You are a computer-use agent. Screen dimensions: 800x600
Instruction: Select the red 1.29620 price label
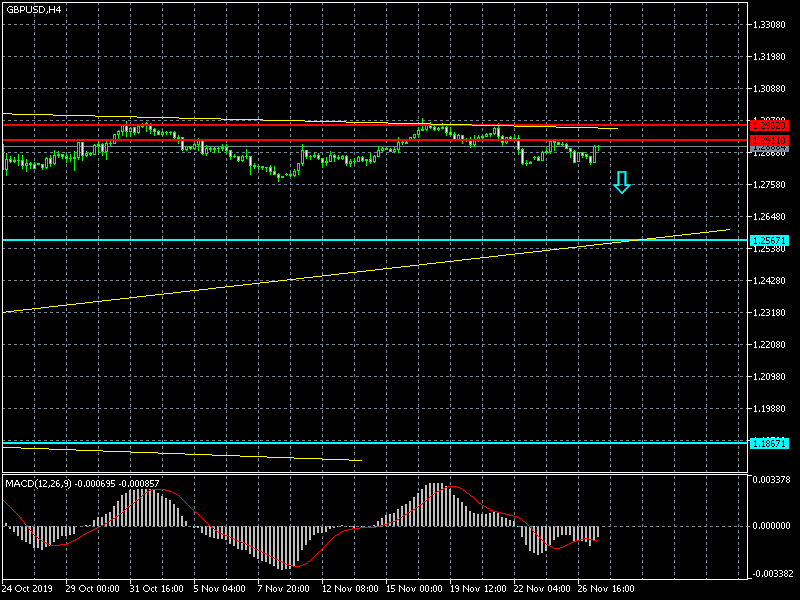pos(769,125)
